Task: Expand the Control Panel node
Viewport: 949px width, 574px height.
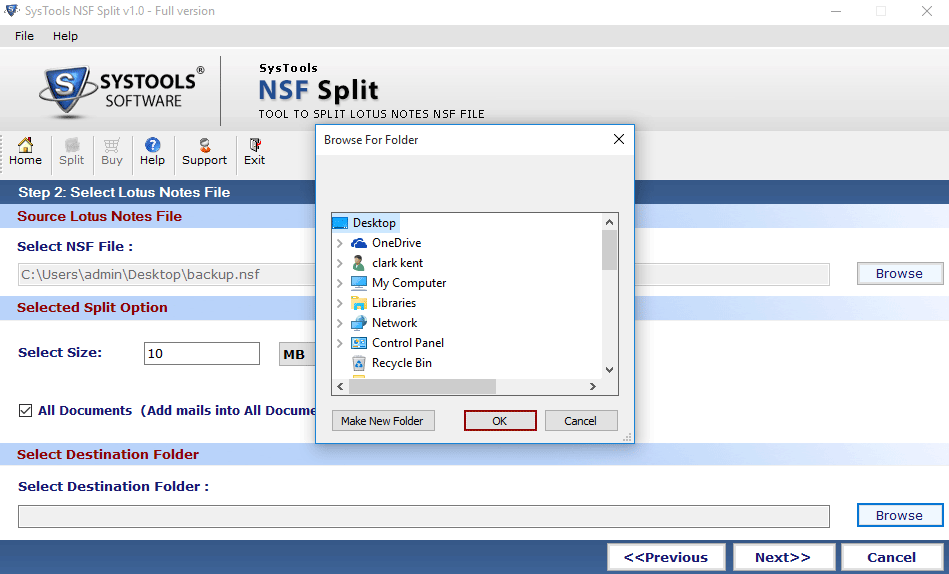Action: [x=340, y=343]
